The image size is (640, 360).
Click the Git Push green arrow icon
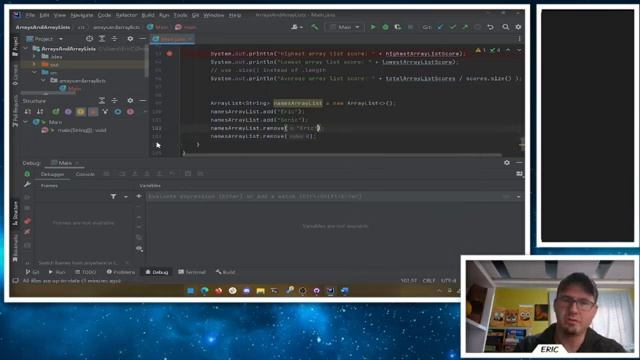pos(465,27)
